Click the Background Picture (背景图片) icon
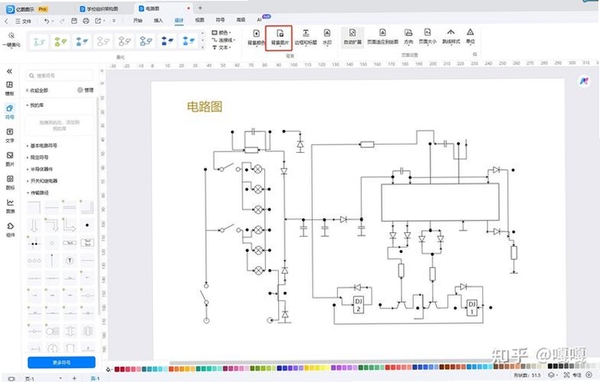 tap(280, 33)
